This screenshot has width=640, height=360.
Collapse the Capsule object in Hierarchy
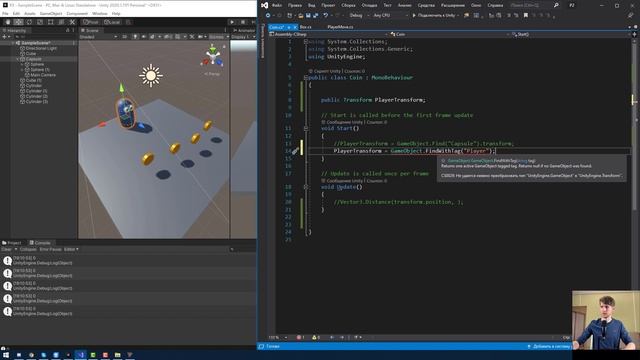tap(18, 59)
